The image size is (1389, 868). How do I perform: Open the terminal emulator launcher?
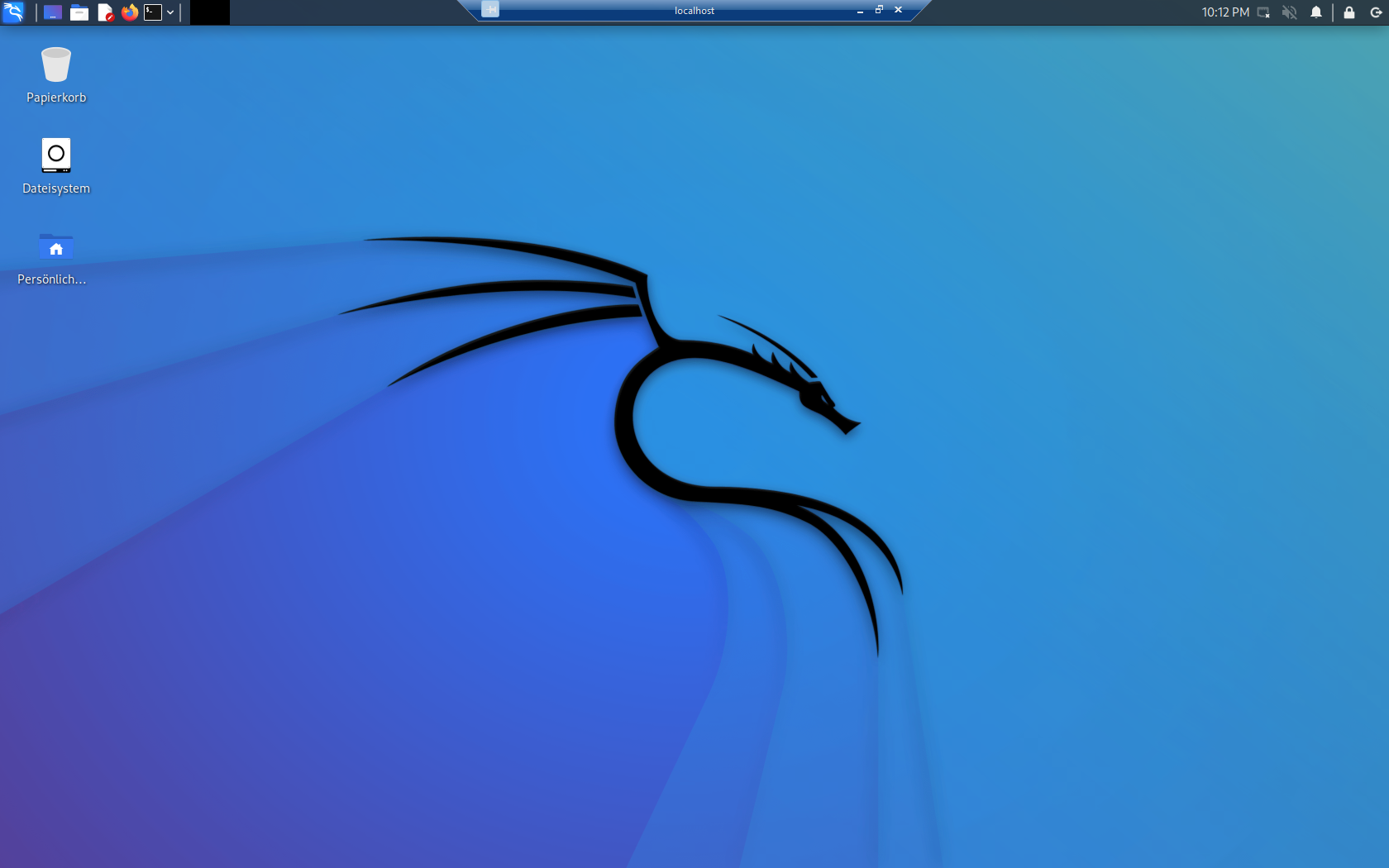(x=153, y=12)
